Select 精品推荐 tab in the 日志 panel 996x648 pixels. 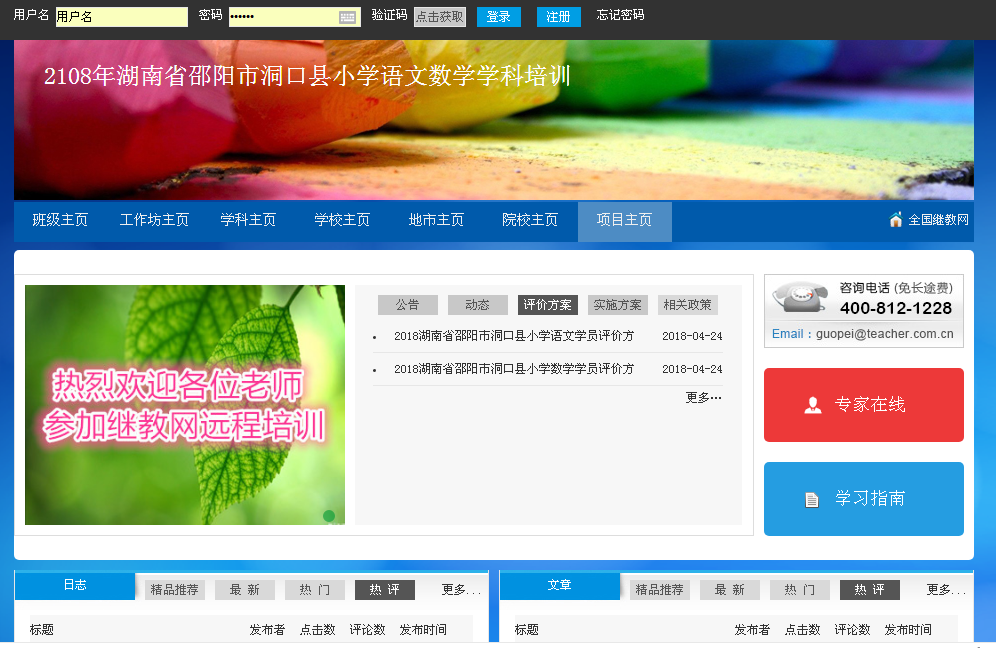[x=175, y=590]
